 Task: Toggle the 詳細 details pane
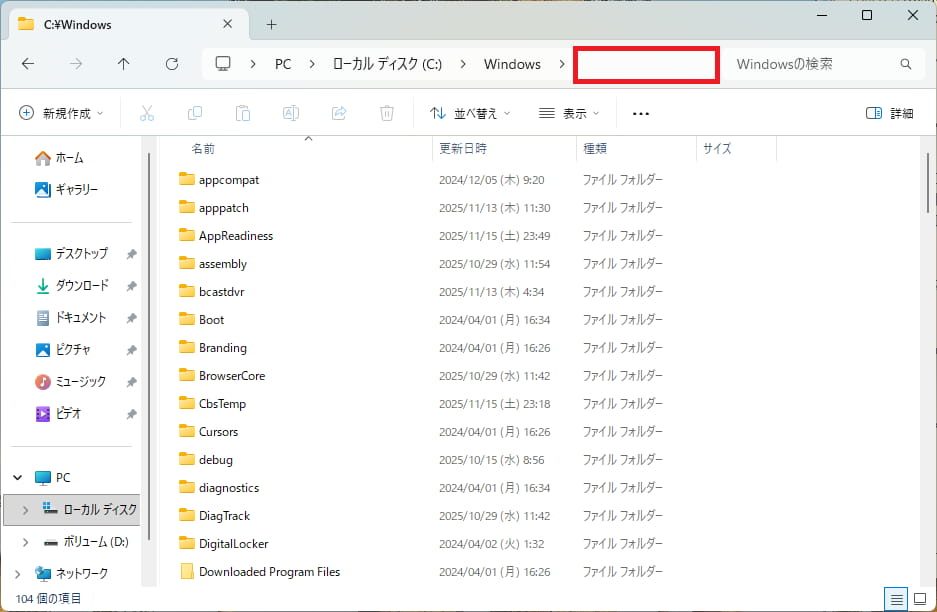[x=889, y=113]
